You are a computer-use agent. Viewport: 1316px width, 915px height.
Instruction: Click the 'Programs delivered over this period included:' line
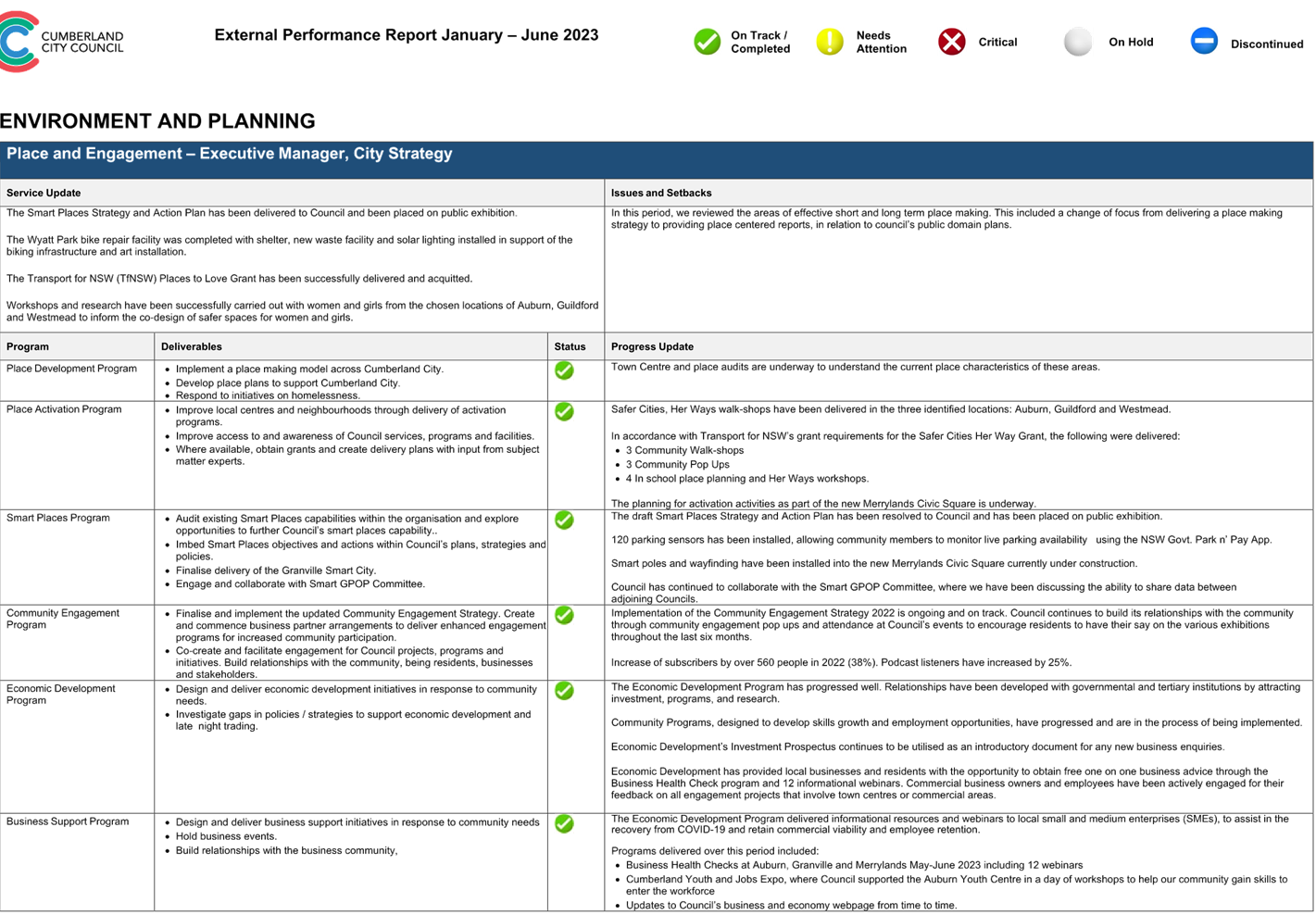[715, 850]
